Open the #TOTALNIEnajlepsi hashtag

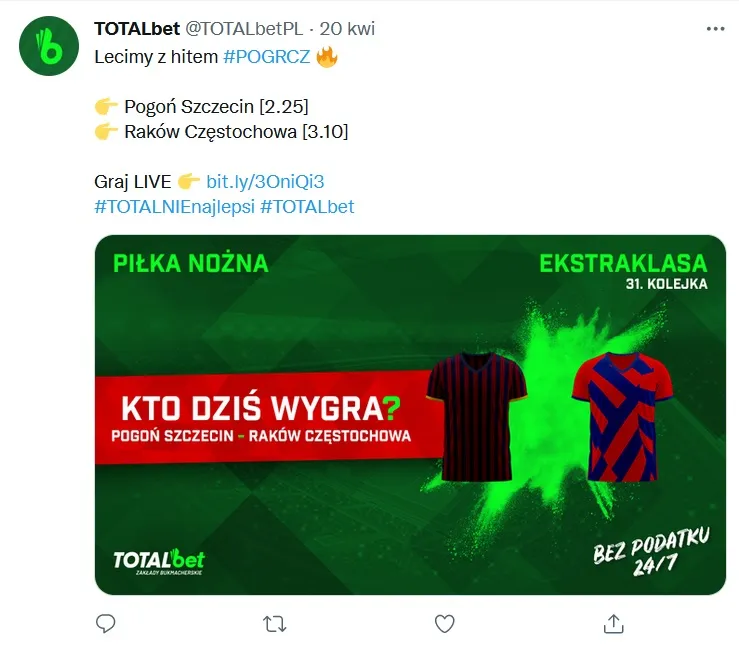(174, 206)
